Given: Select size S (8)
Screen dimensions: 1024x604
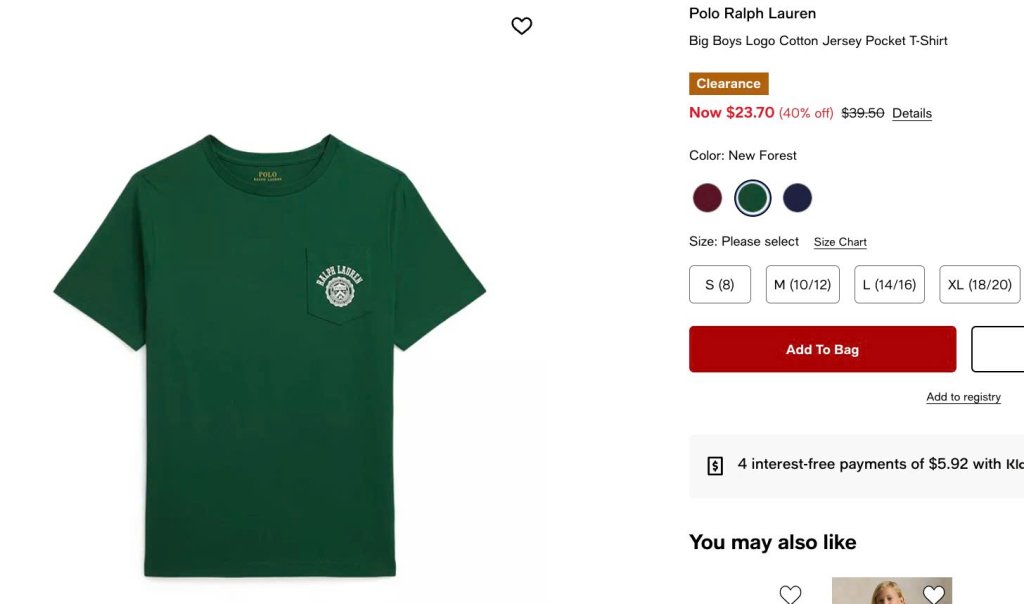Looking at the screenshot, I should [x=719, y=285].
